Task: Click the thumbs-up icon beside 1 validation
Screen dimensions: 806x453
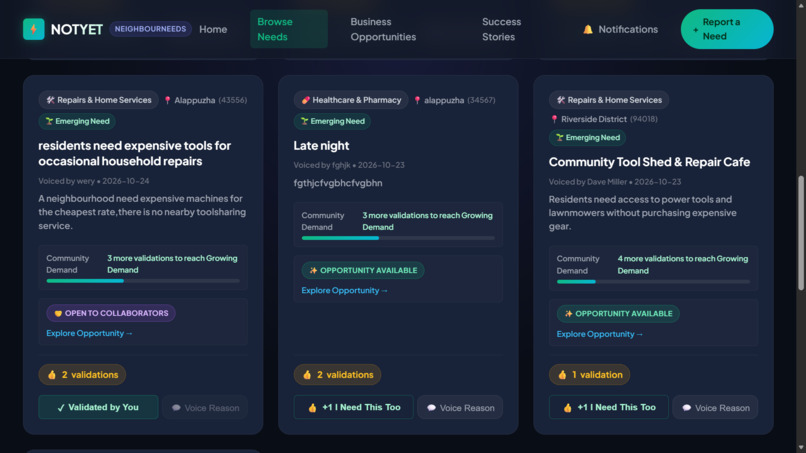Action: [x=562, y=375]
